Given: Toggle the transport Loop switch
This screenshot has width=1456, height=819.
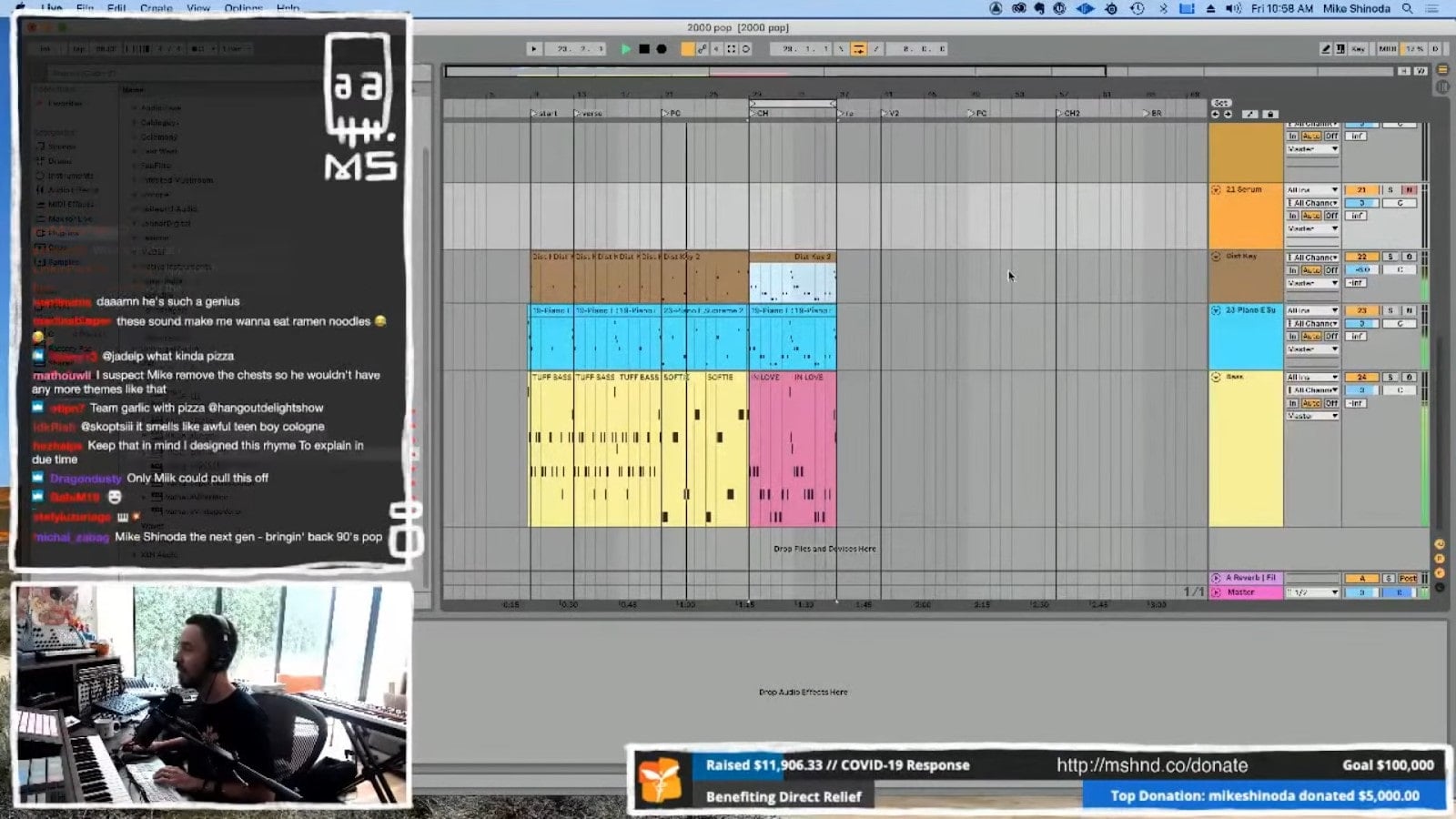Looking at the screenshot, I should click(858, 49).
